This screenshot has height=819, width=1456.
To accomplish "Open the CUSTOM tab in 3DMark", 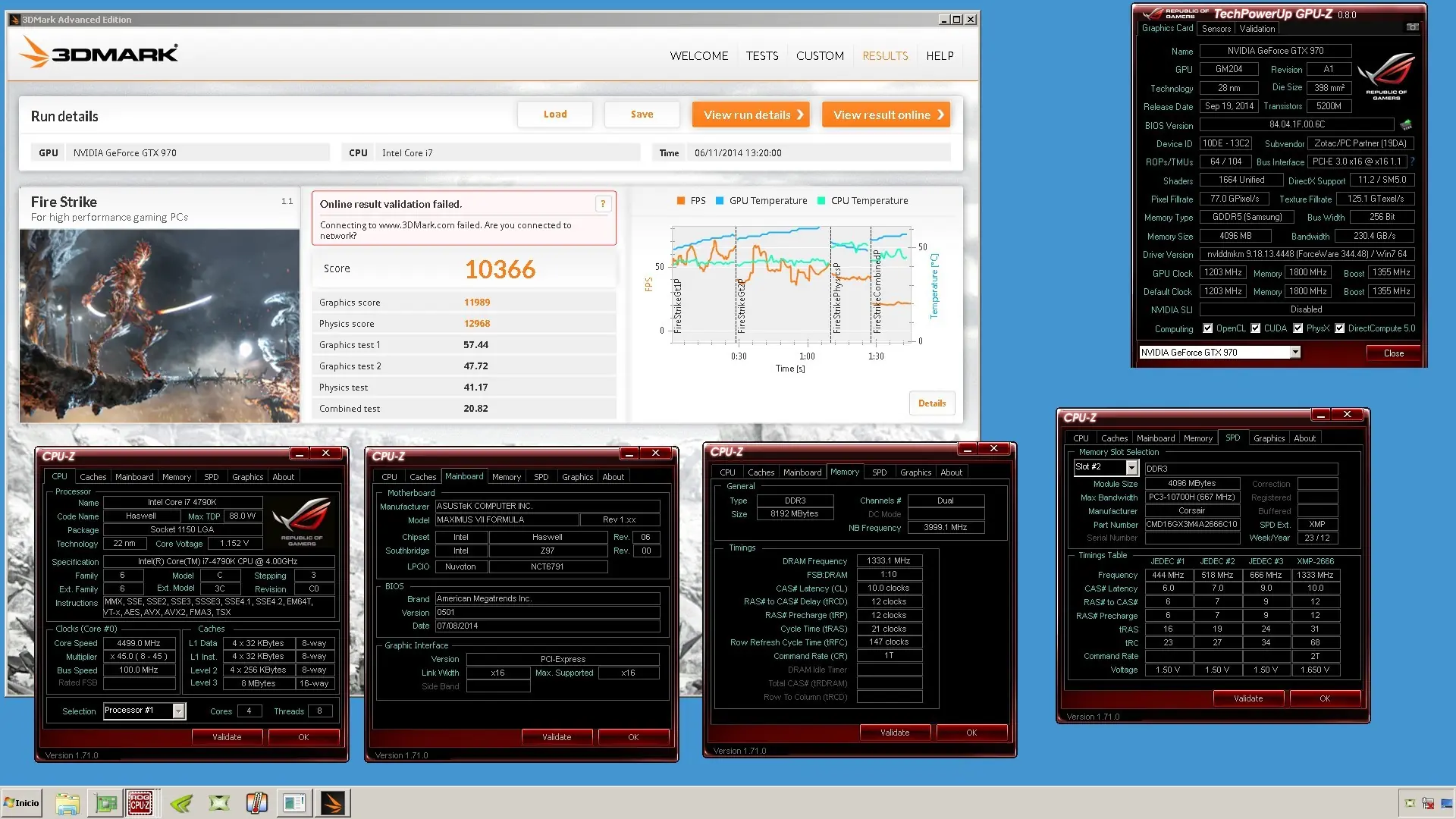I will point(820,56).
